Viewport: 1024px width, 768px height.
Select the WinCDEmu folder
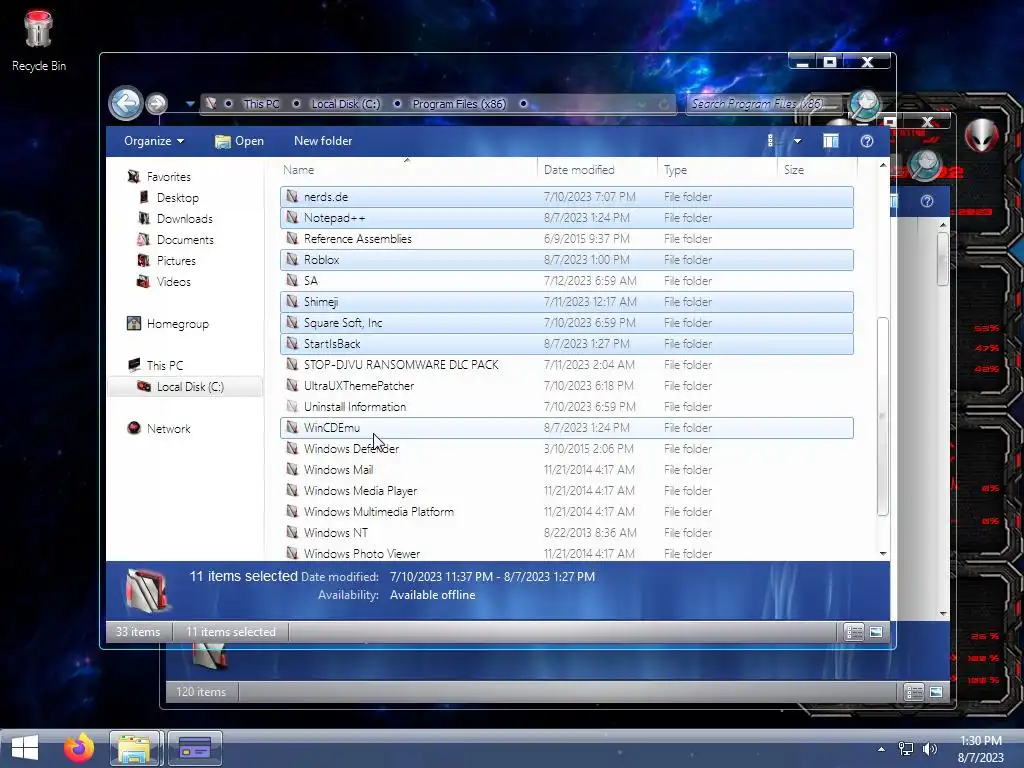click(566, 428)
